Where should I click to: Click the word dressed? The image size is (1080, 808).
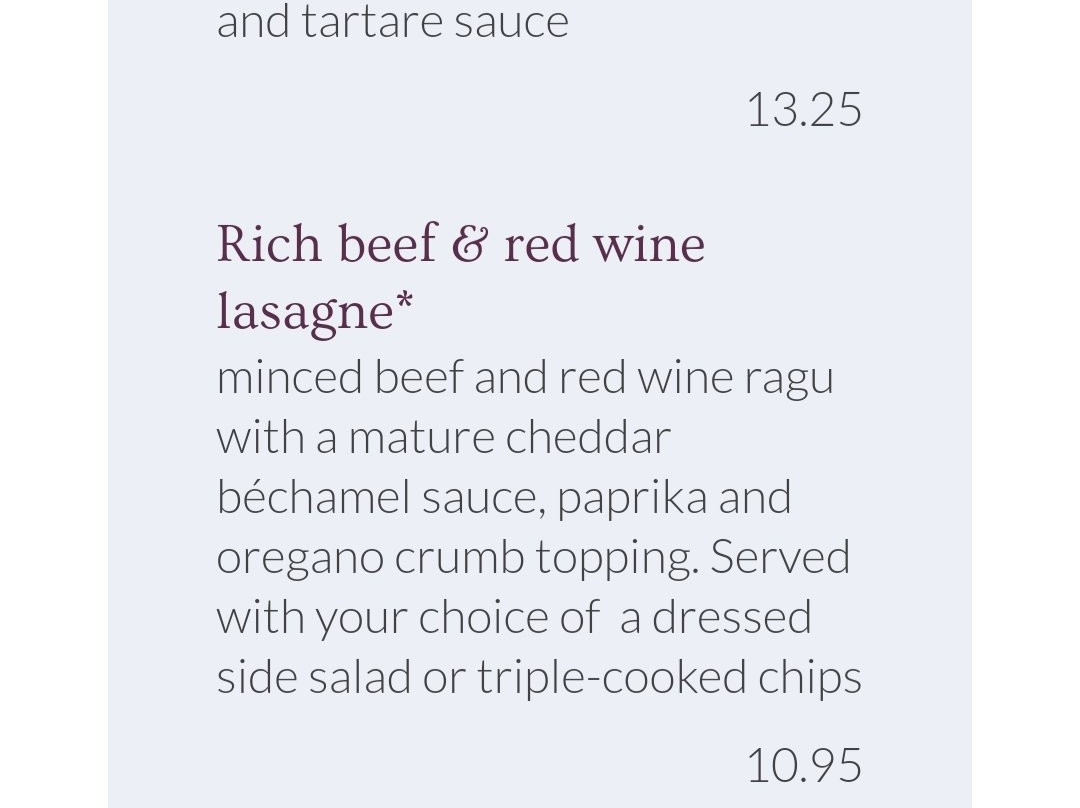(x=731, y=617)
